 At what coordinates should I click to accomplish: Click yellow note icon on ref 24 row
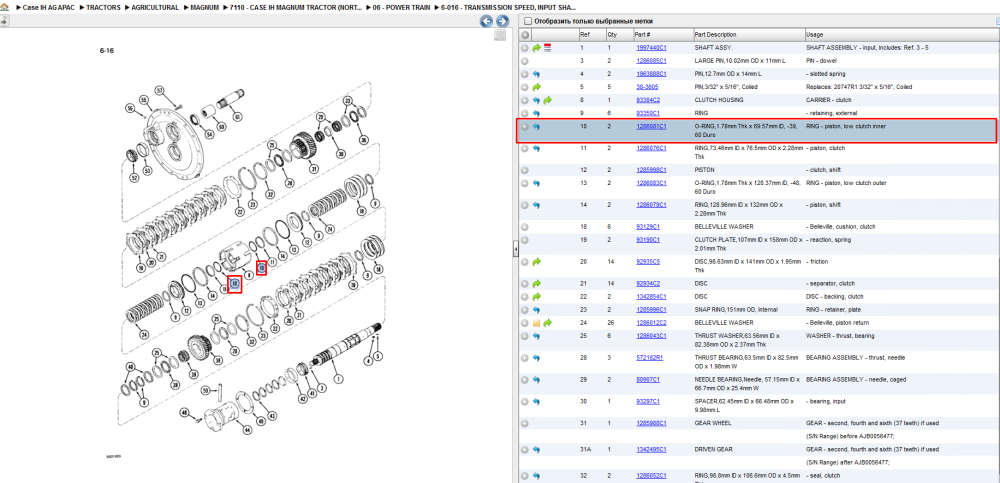coord(536,323)
